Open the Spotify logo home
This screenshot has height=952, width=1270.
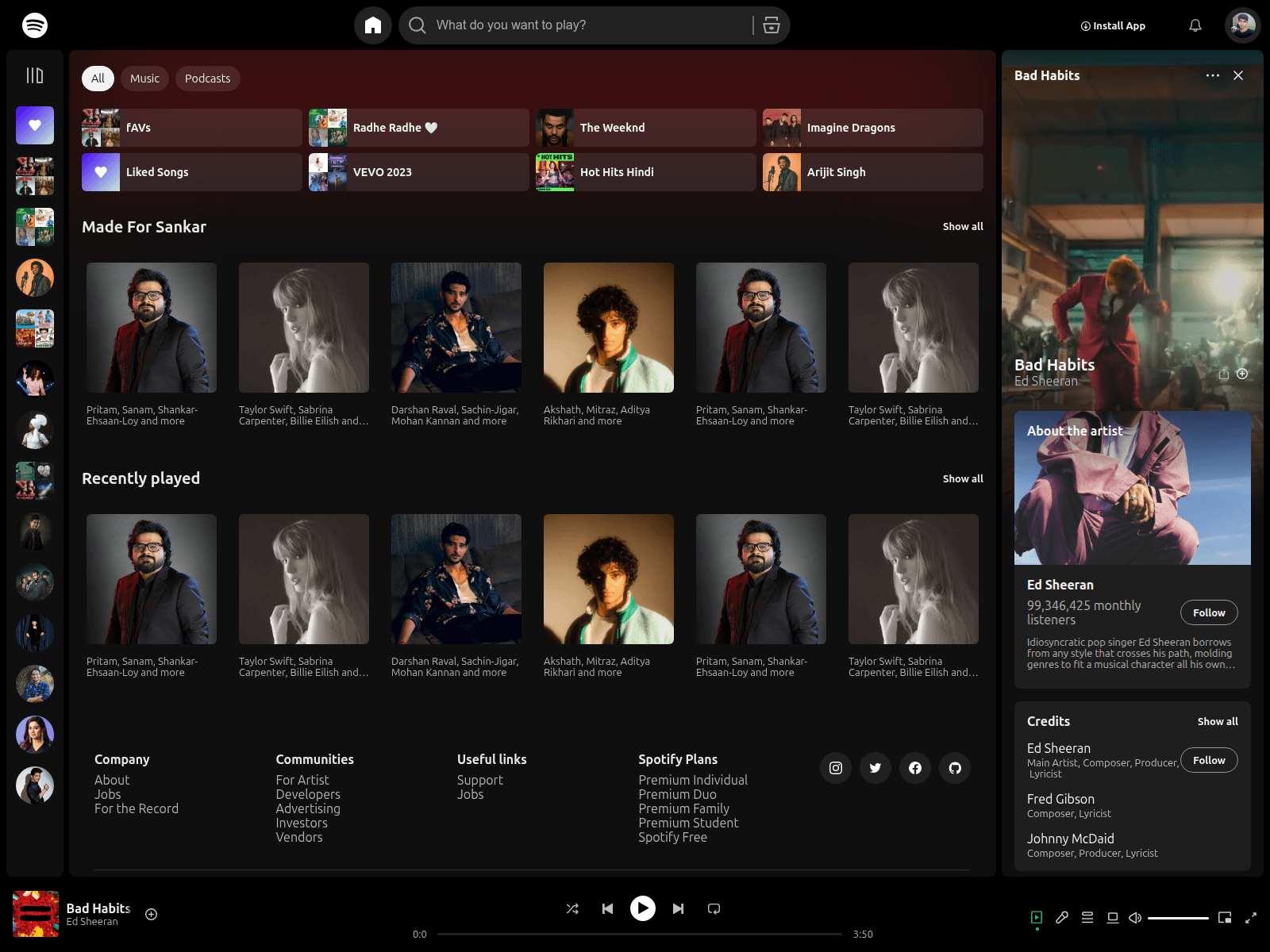tap(35, 25)
